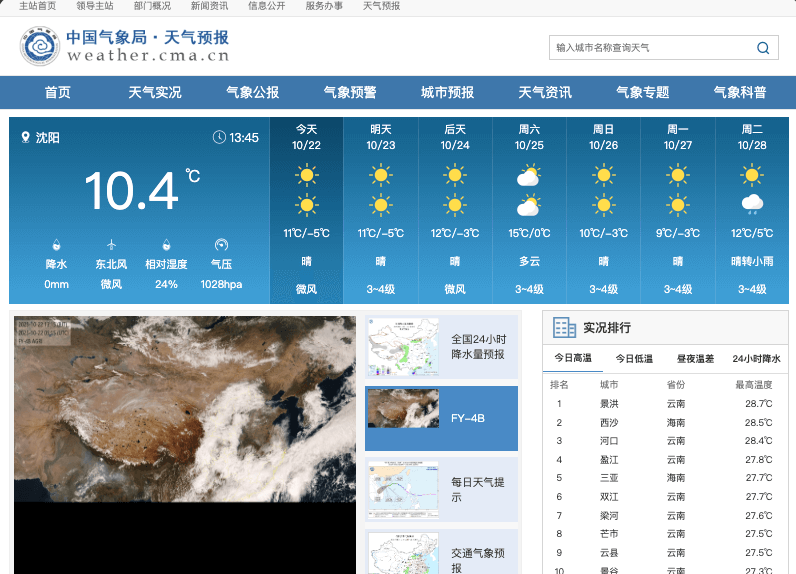Click the search magnifier icon
The image size is (796, 574).
[762, 48]
